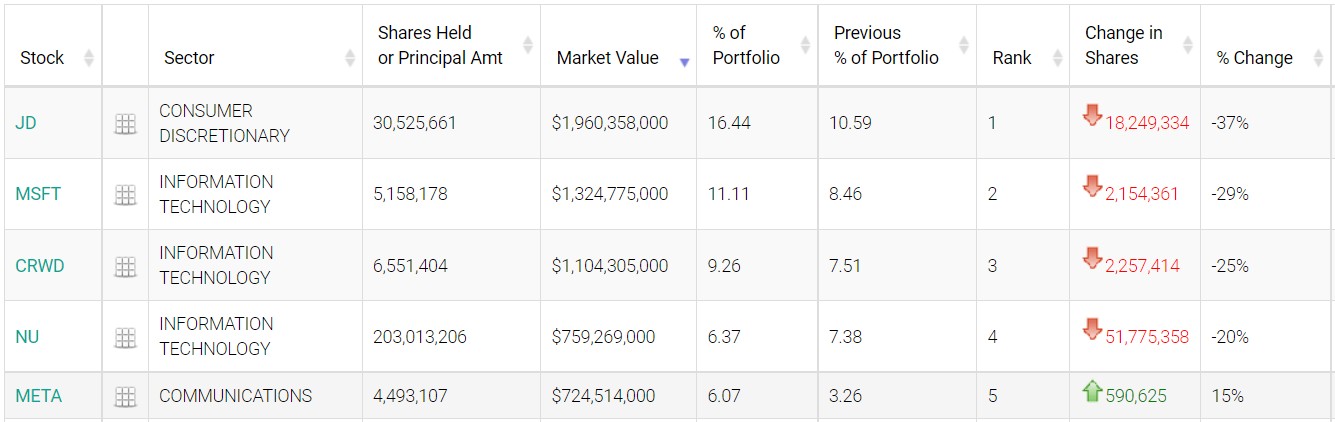This screenshot has height=422, width=1335.
Task: Click the grid icon beside NU
Action: tap(125, 337)
